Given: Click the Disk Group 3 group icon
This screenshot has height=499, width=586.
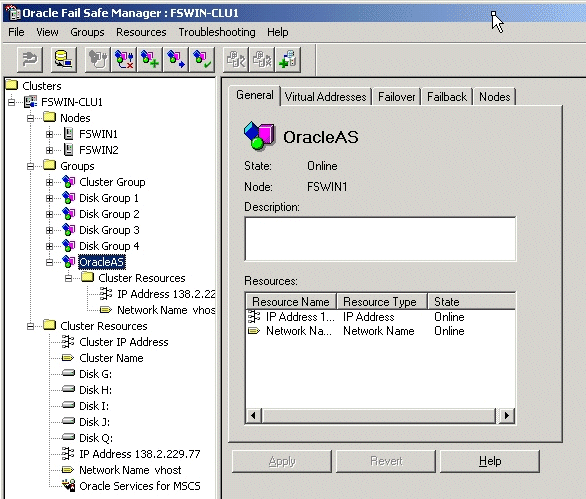Looking at the screenshot, I should pyautogui.click(x=69, y=230).
